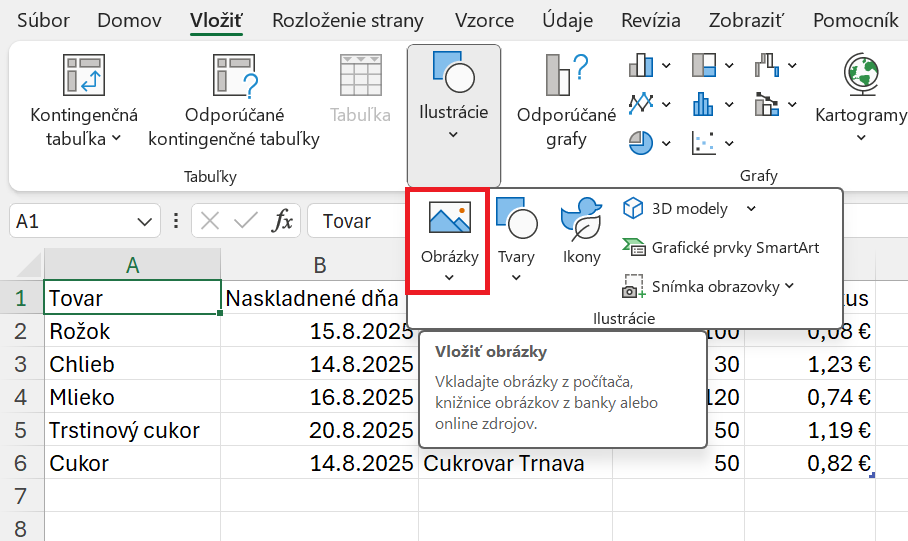Insert a scatter or bubble chart
This screenshot has height=541, width=908.
click(x=704, y=142)
